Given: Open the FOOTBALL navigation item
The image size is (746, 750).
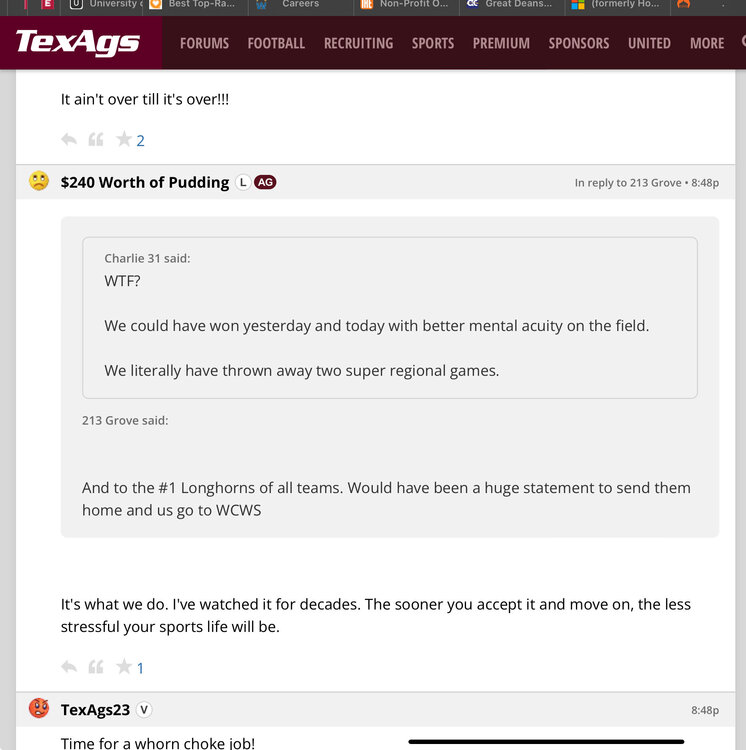Looking at the screenshot, I should point(276,43).
